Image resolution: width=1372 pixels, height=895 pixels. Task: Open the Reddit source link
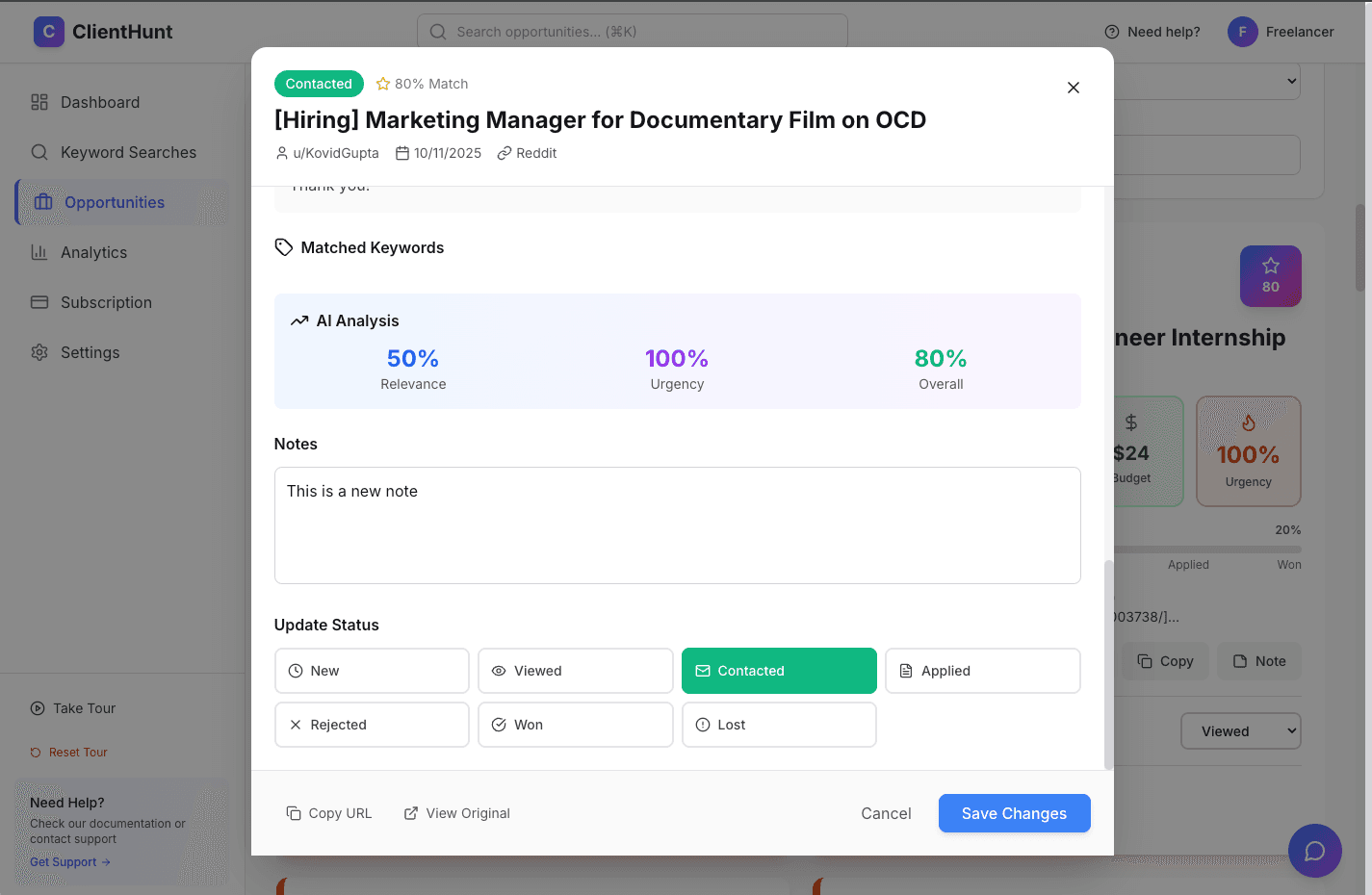pos(527,152)
